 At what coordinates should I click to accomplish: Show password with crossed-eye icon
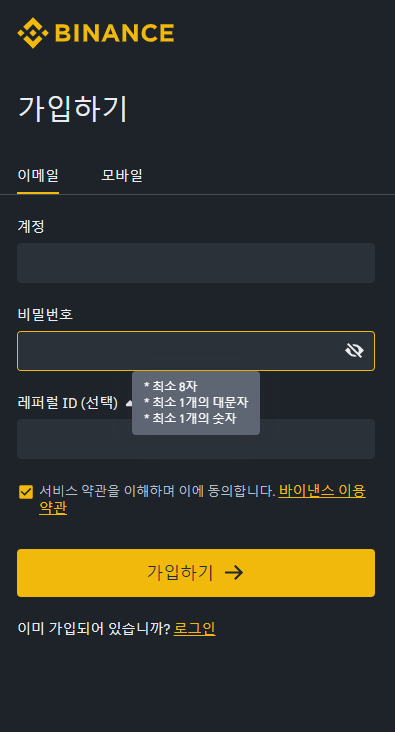[x=354, y=351]
